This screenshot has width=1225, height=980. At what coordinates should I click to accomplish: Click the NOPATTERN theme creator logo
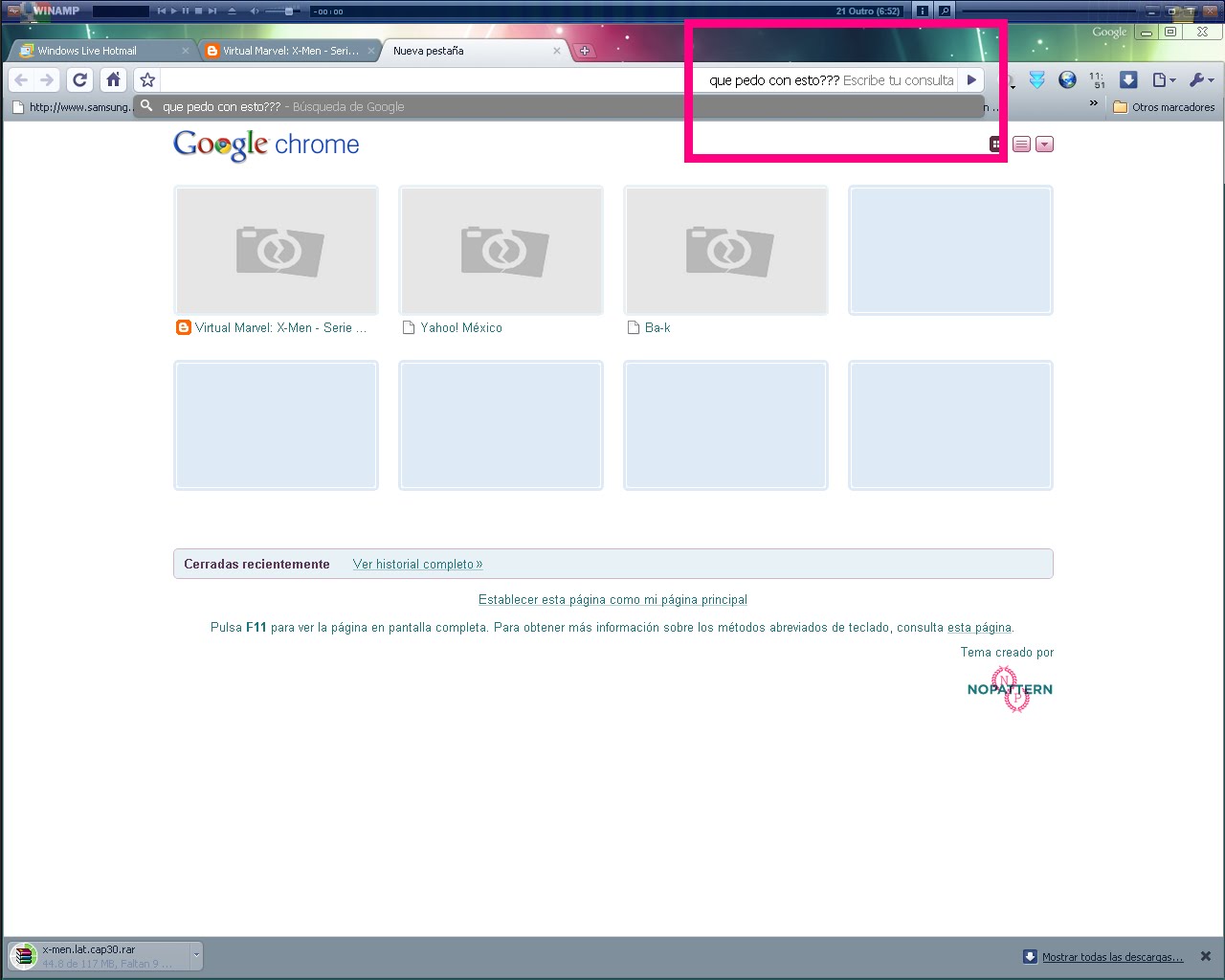[x=1010, y=689]
